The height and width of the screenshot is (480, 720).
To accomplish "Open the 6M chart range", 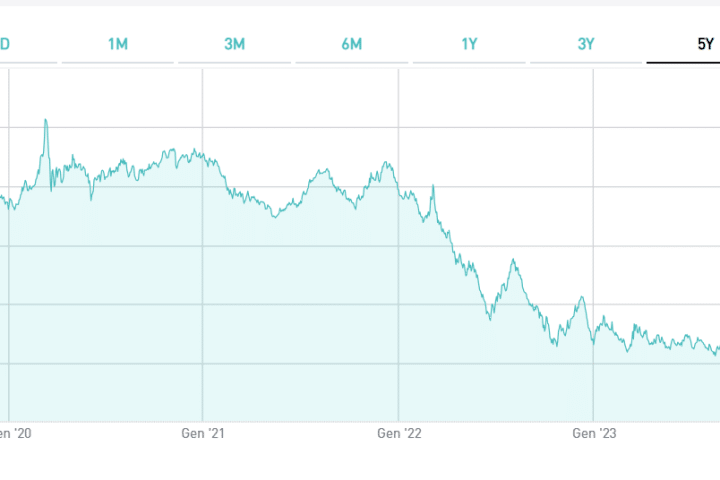I will 352,43.
